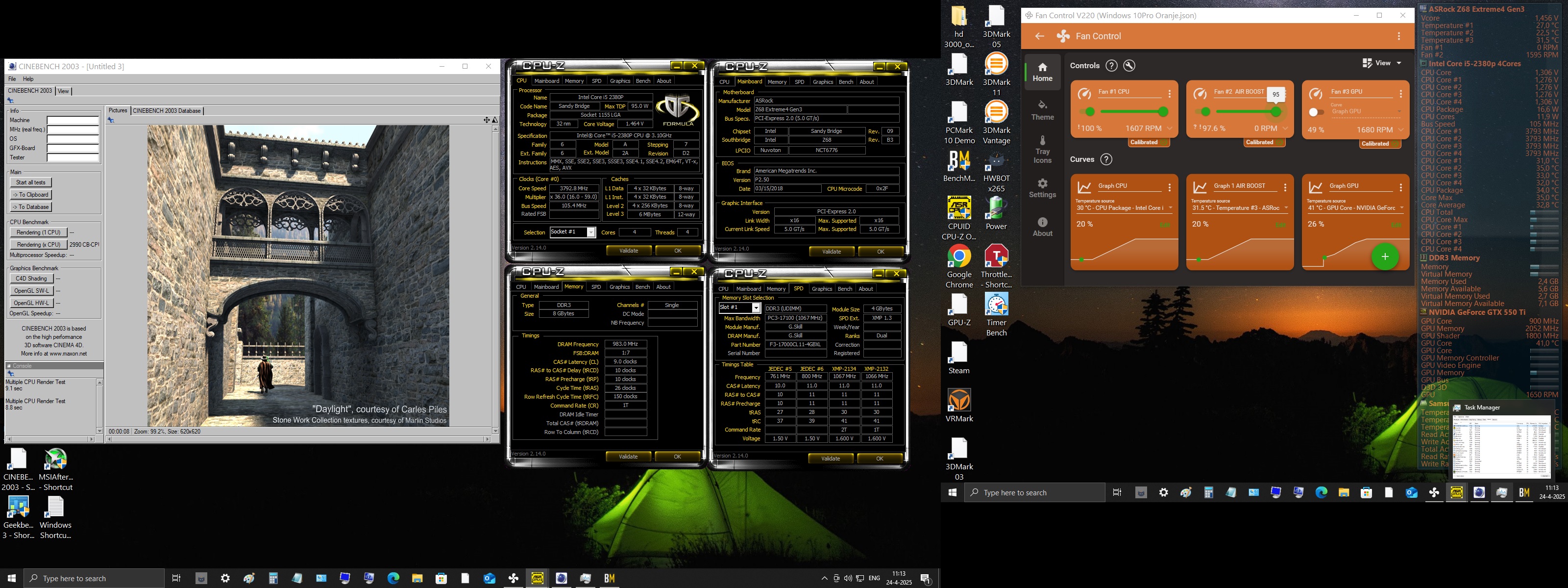Click the C4D Shading benchmark button
Viewport: 1568px width, 588px height.
pyautogui.click(x=31, y=279)
